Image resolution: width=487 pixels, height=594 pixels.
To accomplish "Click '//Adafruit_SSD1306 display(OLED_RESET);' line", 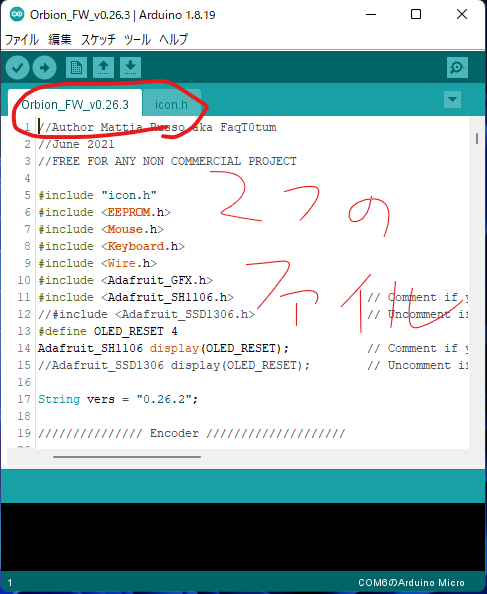I will pos(174,365).
